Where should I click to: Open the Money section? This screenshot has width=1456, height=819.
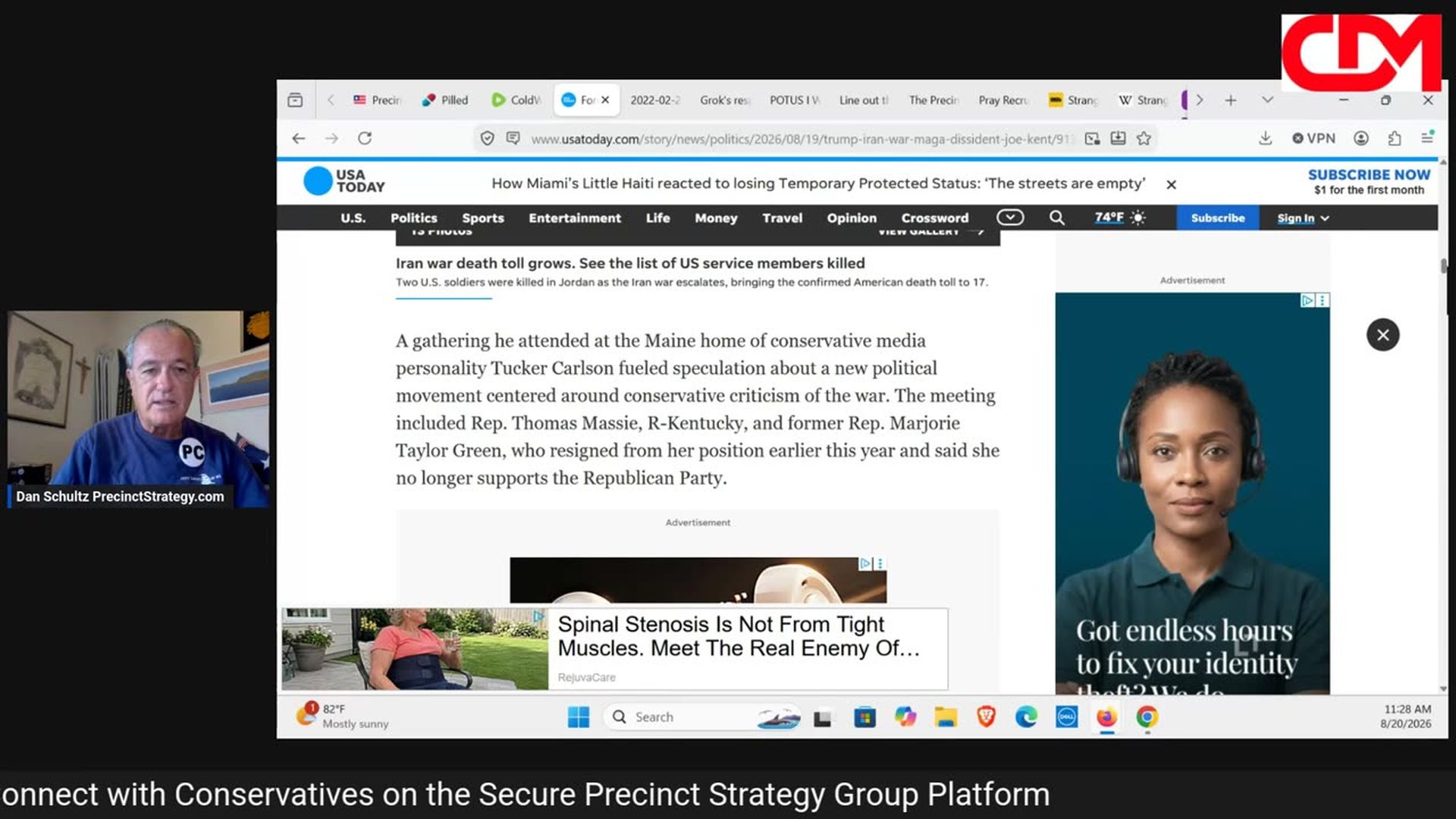[716, 218]
